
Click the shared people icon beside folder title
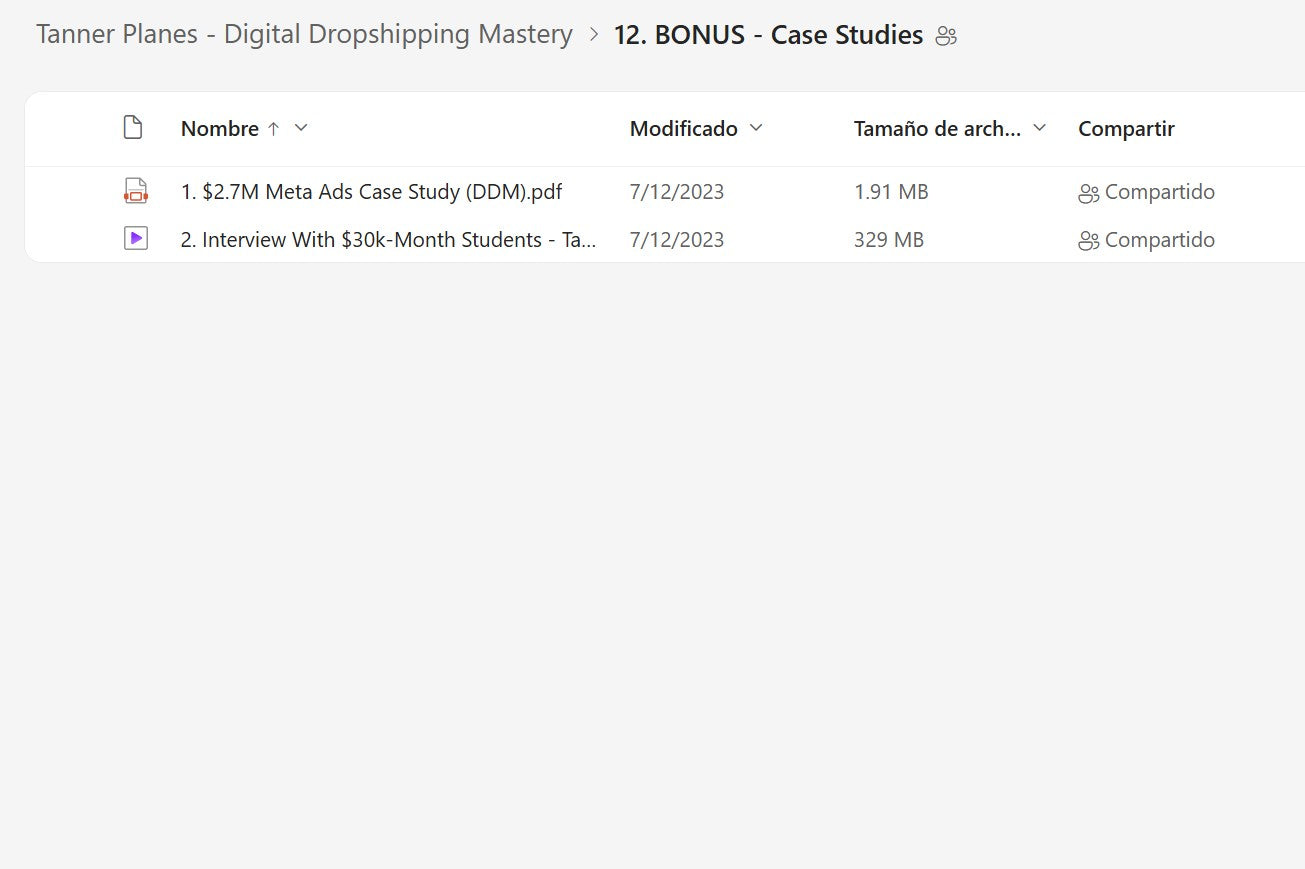tap(946, 36)
